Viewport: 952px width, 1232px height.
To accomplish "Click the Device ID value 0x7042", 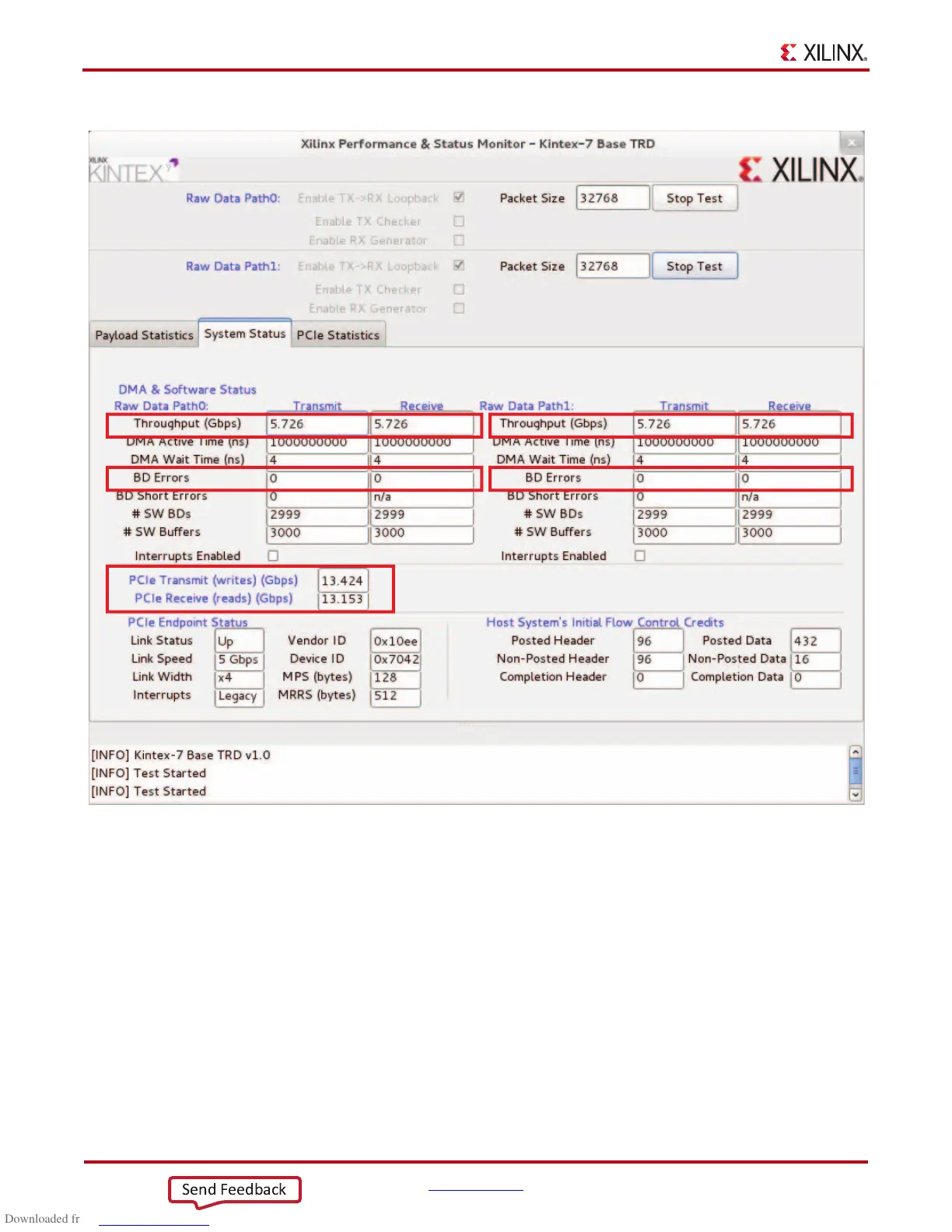I will pos(396,660).
